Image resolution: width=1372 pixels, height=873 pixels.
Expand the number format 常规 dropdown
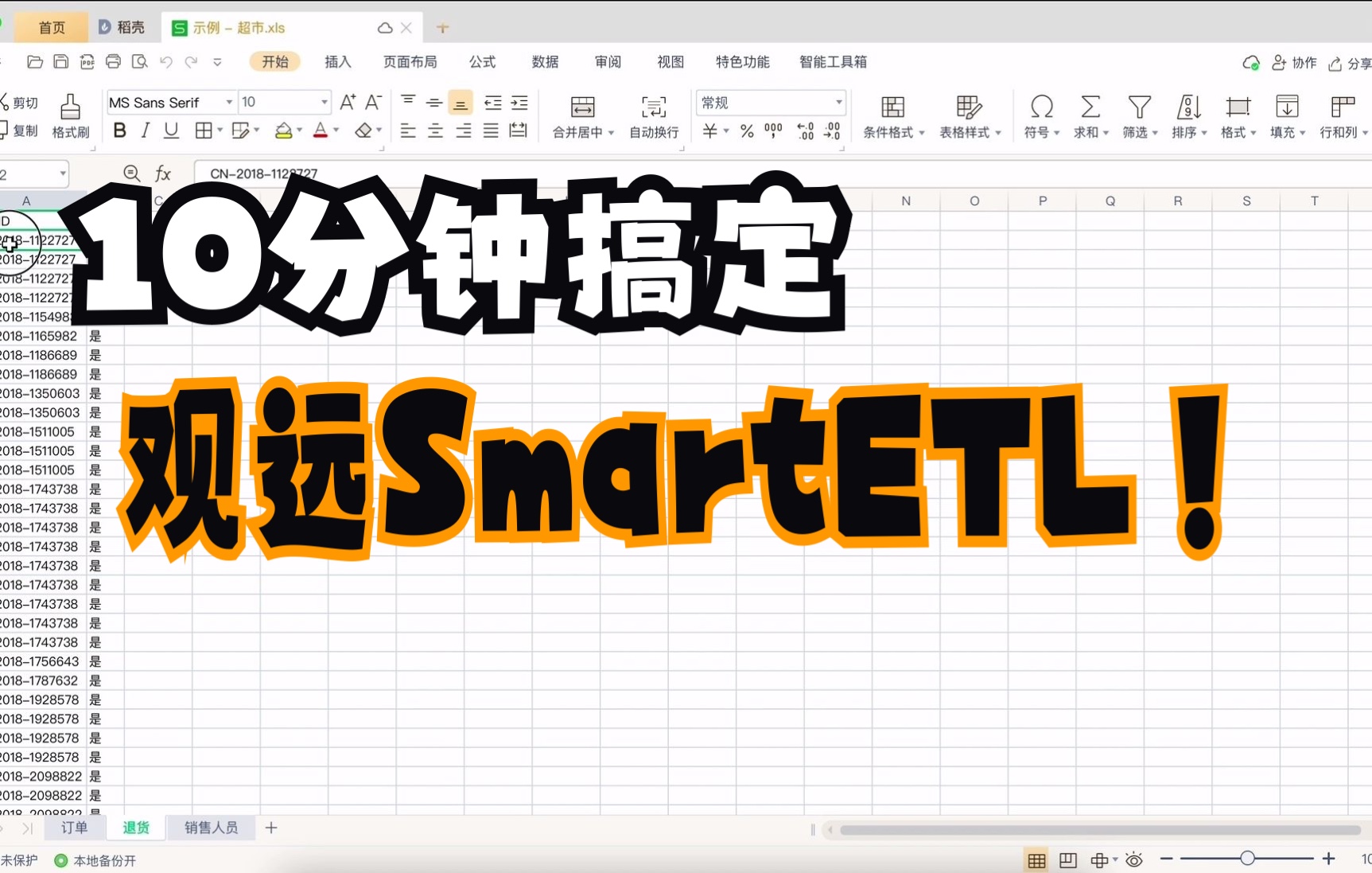click(x=838, y=103)
